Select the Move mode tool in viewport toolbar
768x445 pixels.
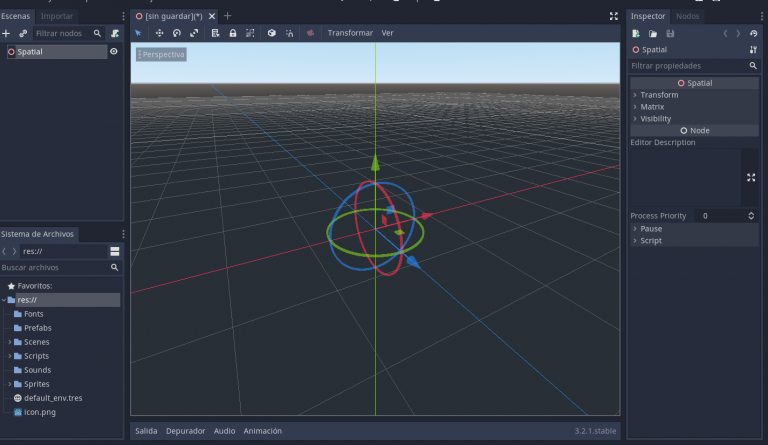159,33
